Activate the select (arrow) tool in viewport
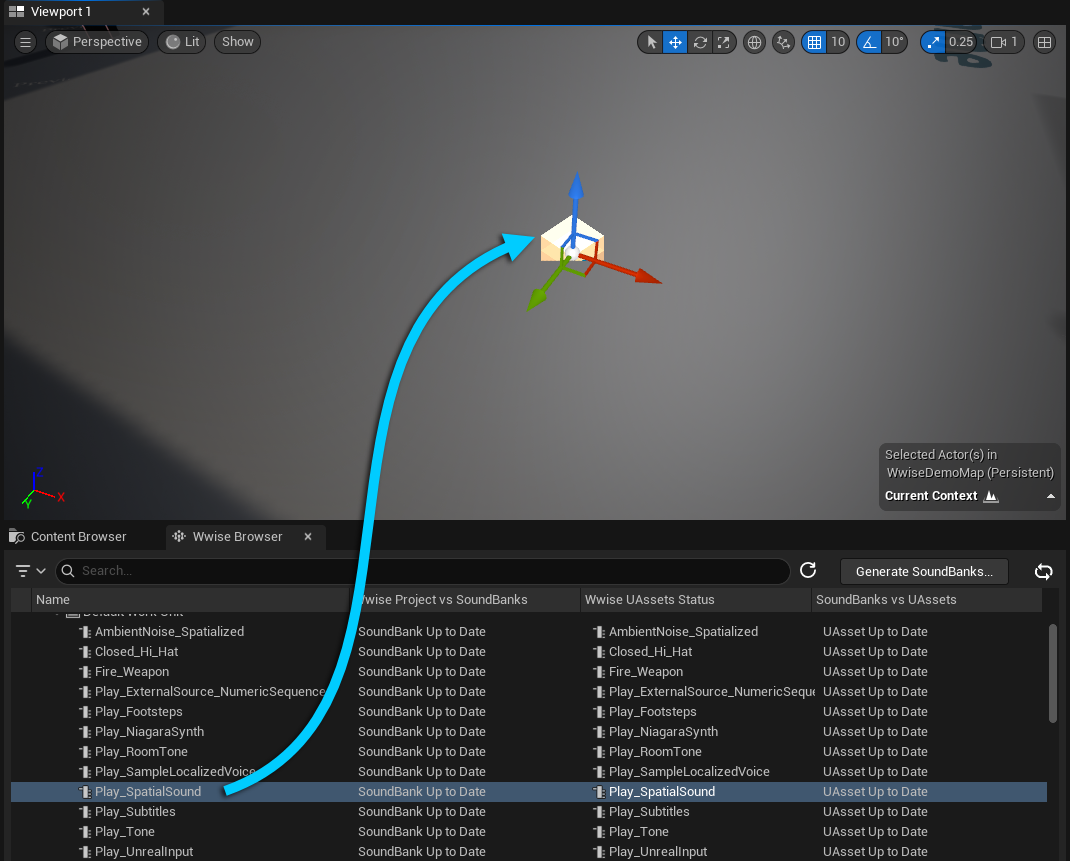This screenshot has width=1070, height=861. click(651, 42)
